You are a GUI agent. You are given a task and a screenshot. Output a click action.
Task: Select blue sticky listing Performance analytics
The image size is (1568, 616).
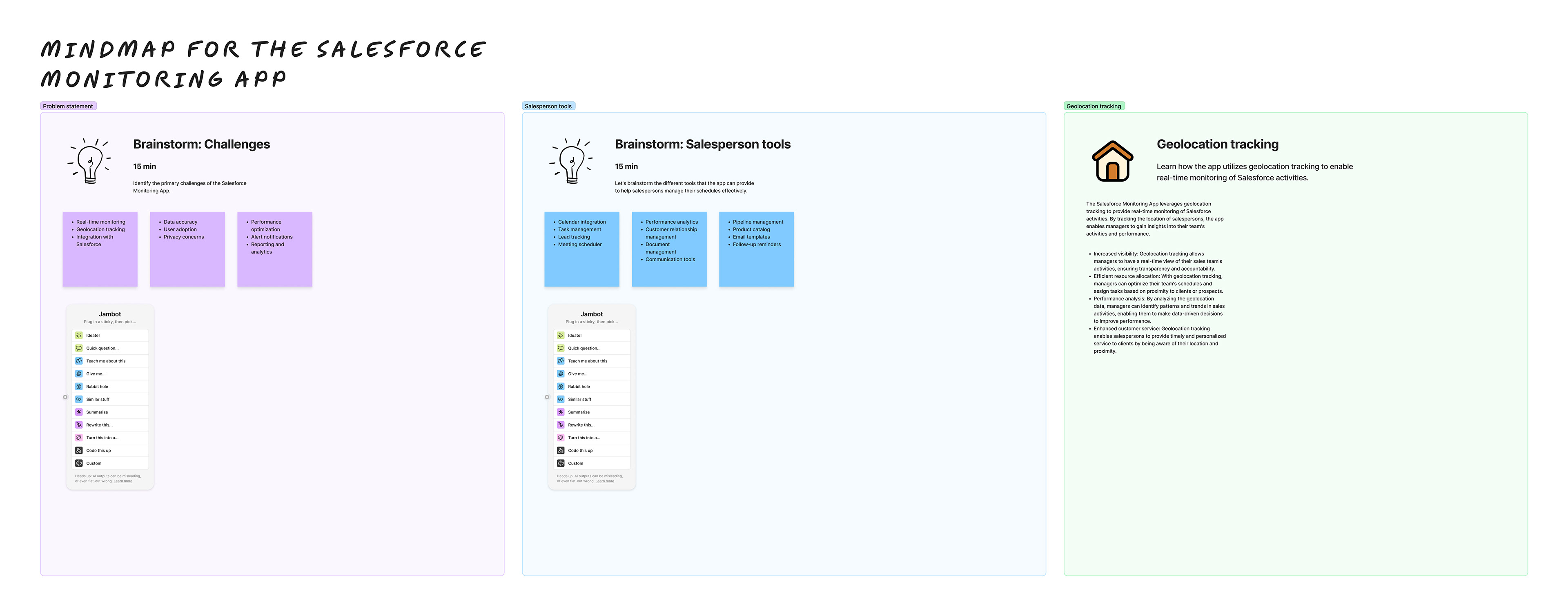[669, 249]
